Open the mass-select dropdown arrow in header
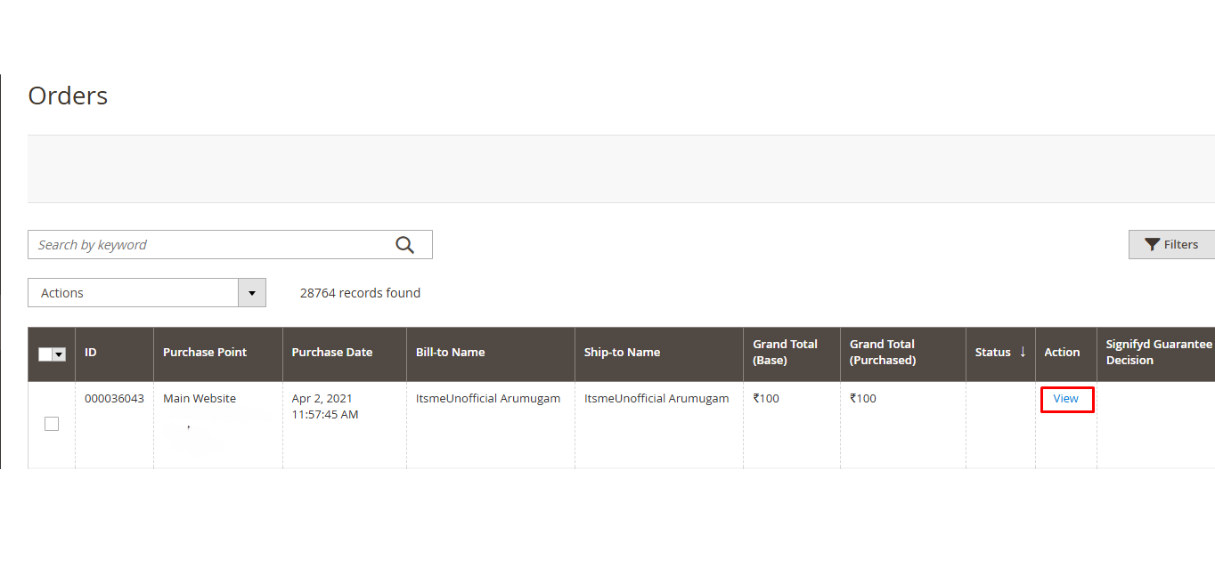 click(59, 354)
